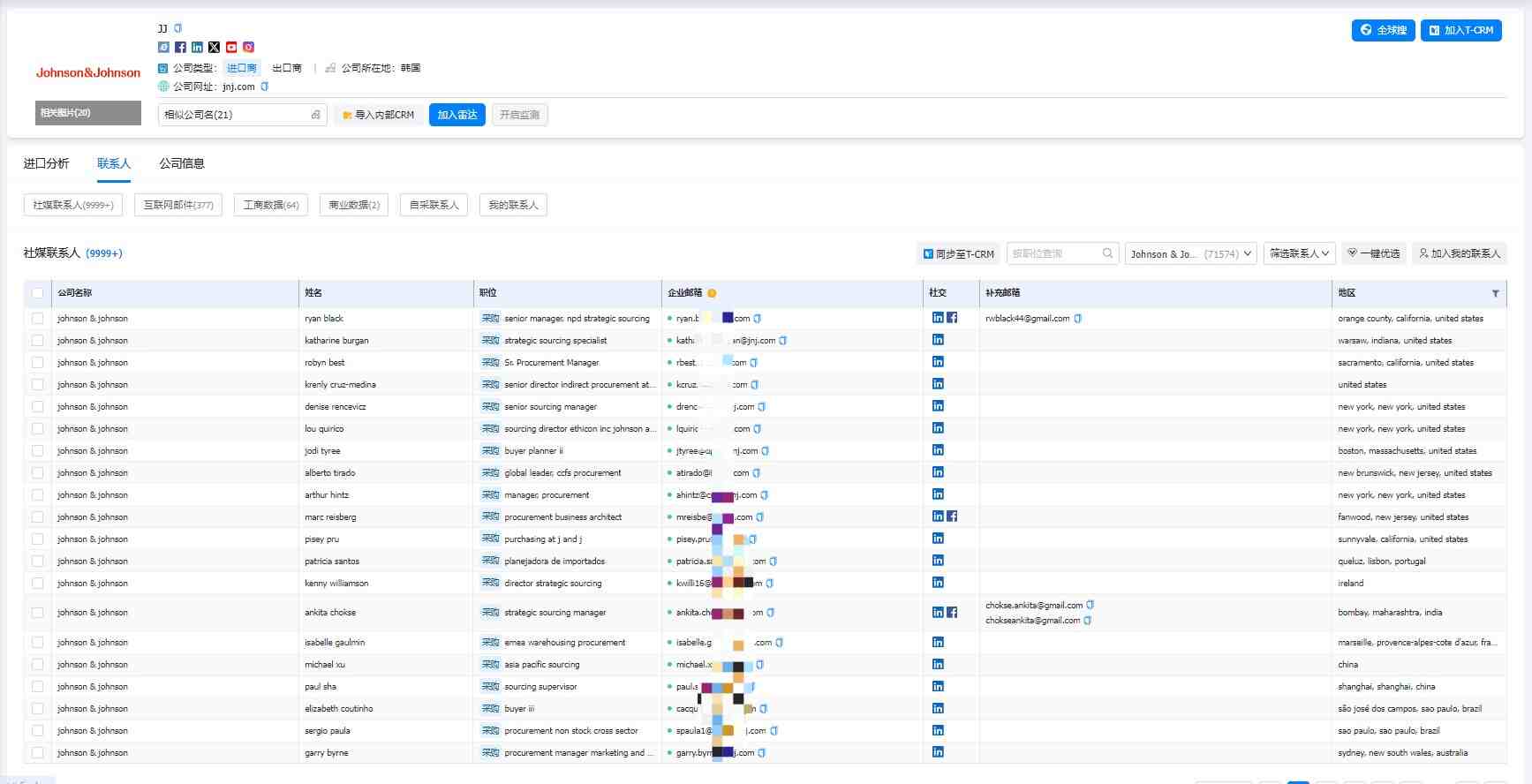Click 采购 tag on robyn best row

tap(490, 362)
